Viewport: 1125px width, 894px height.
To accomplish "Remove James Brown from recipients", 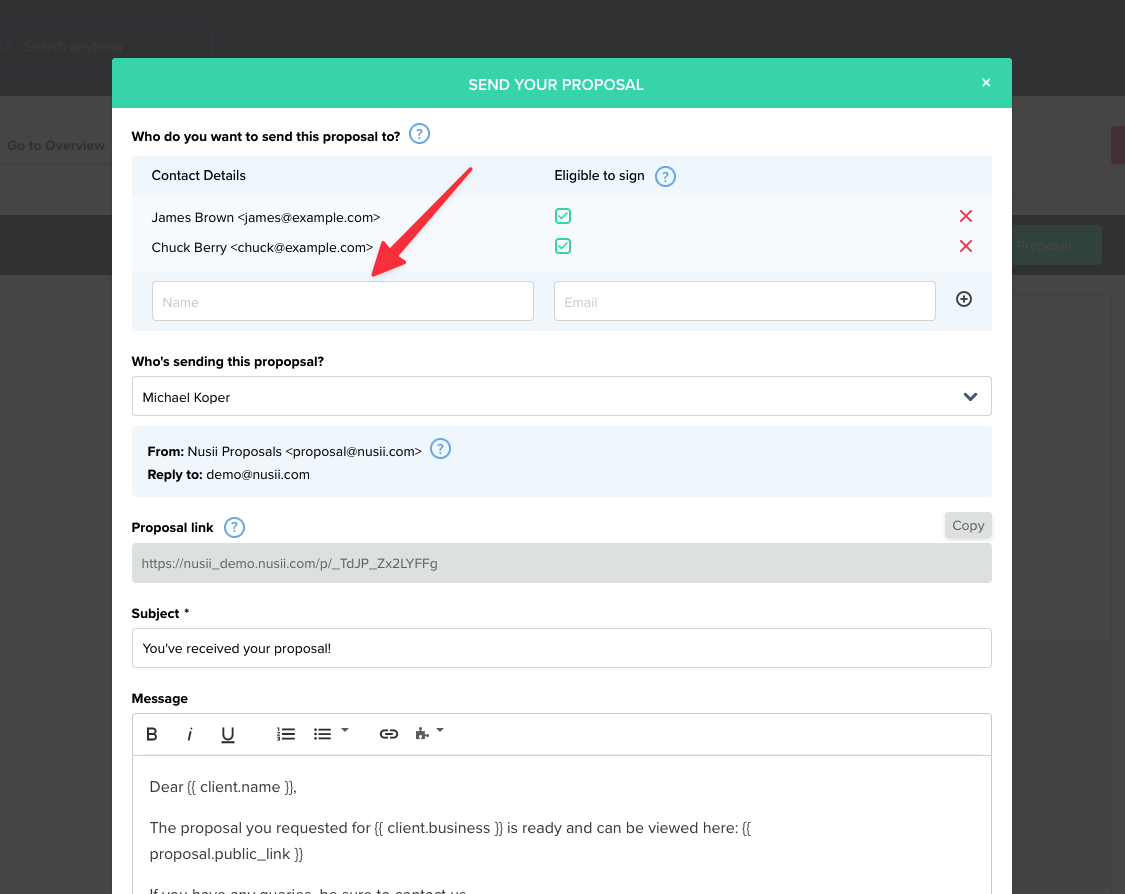I will (x=966, y=216).
